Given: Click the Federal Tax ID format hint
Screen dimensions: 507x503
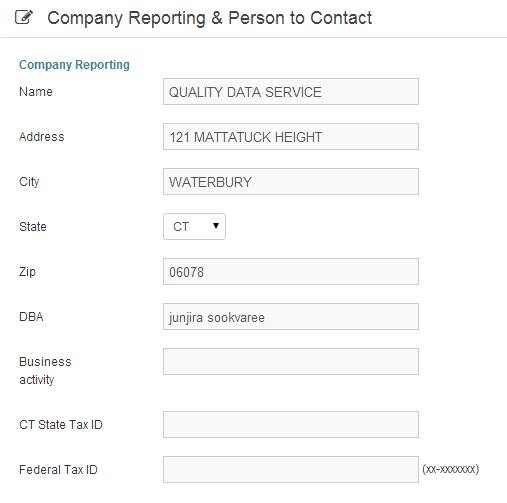Looking at the screenshot, I should coord(451,469).
